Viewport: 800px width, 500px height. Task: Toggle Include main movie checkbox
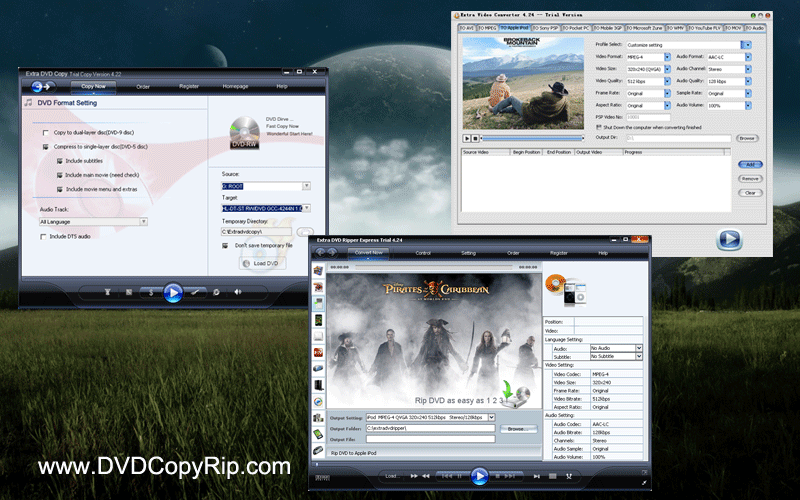pos(60,175)
